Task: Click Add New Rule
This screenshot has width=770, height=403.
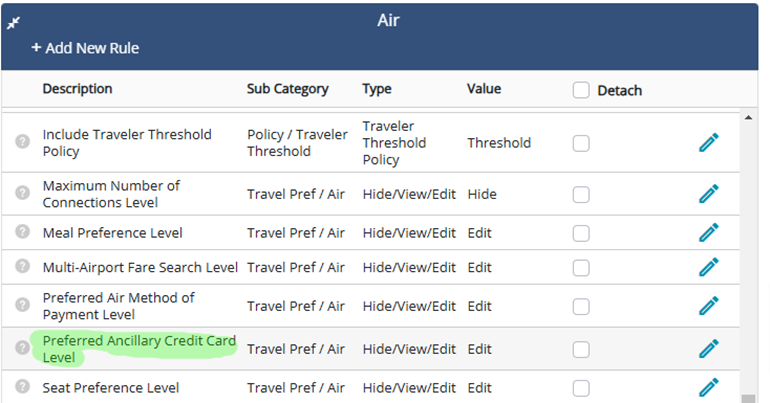Action: (85, 48)
